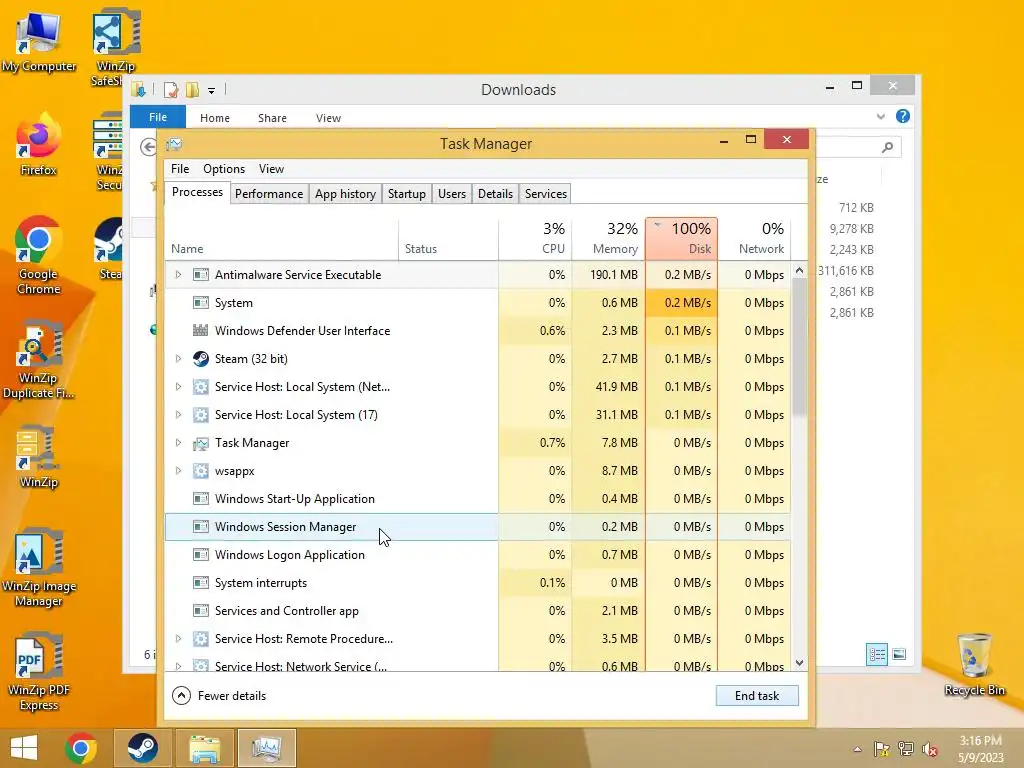Click Properties icon in Downloads quick access toolbar
Image resolution: width=1024 pixels, height=768 pixels.
tap(171, 89)
